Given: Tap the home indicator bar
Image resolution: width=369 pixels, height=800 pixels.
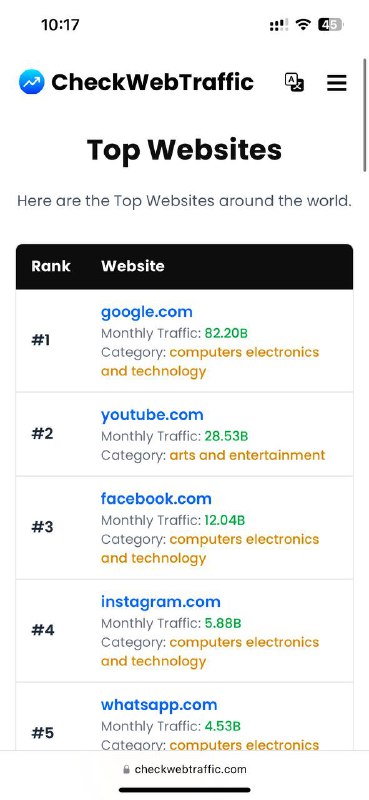Looking at the screenshot, I should [185, 790].
